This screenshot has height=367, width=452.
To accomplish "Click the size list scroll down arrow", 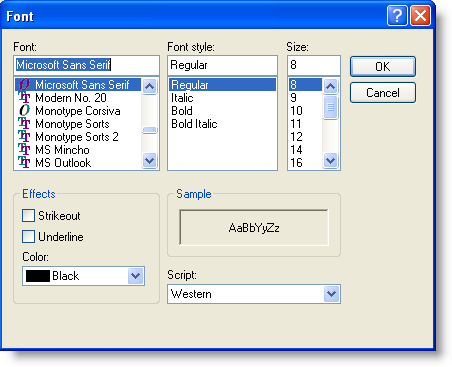I will (x=330, y=161).
